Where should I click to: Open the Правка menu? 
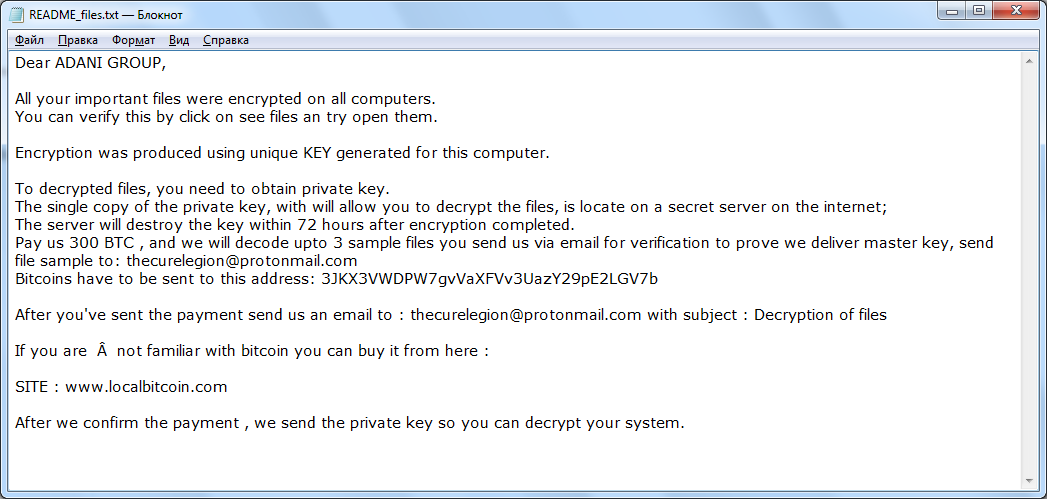tap(78, 40)
